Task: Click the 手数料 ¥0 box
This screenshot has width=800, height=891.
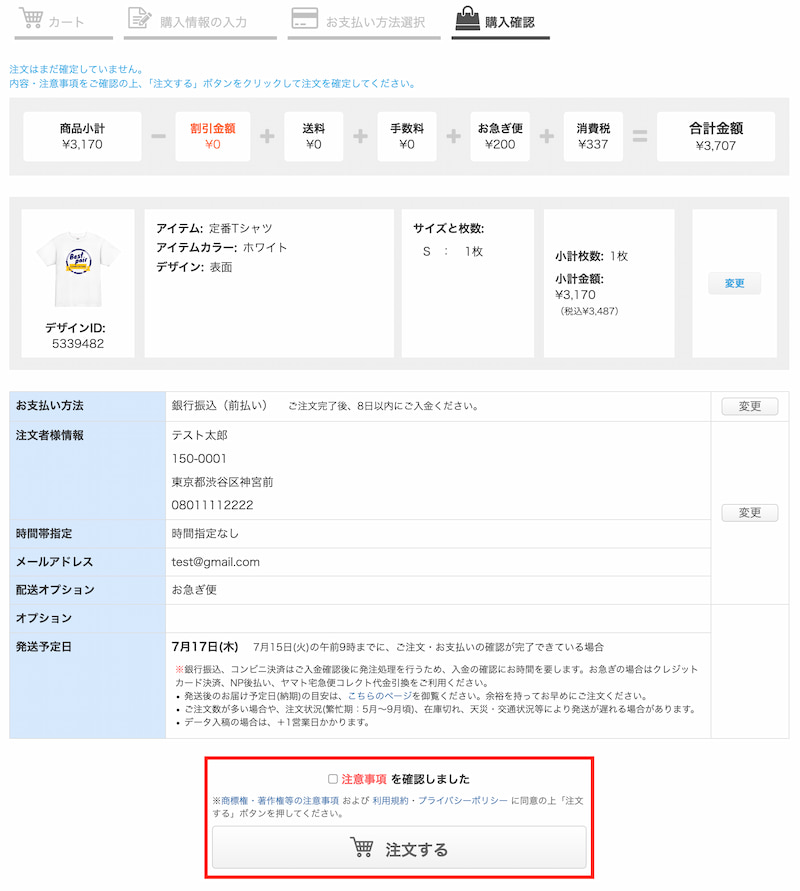Action: click(407, 136)
